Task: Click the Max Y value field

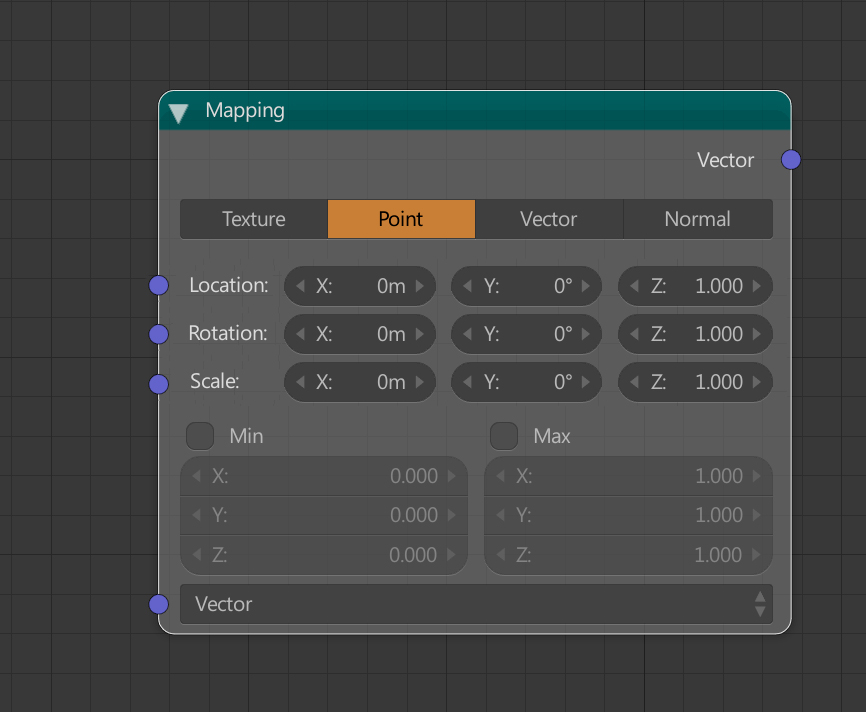Action: (629, 515)
